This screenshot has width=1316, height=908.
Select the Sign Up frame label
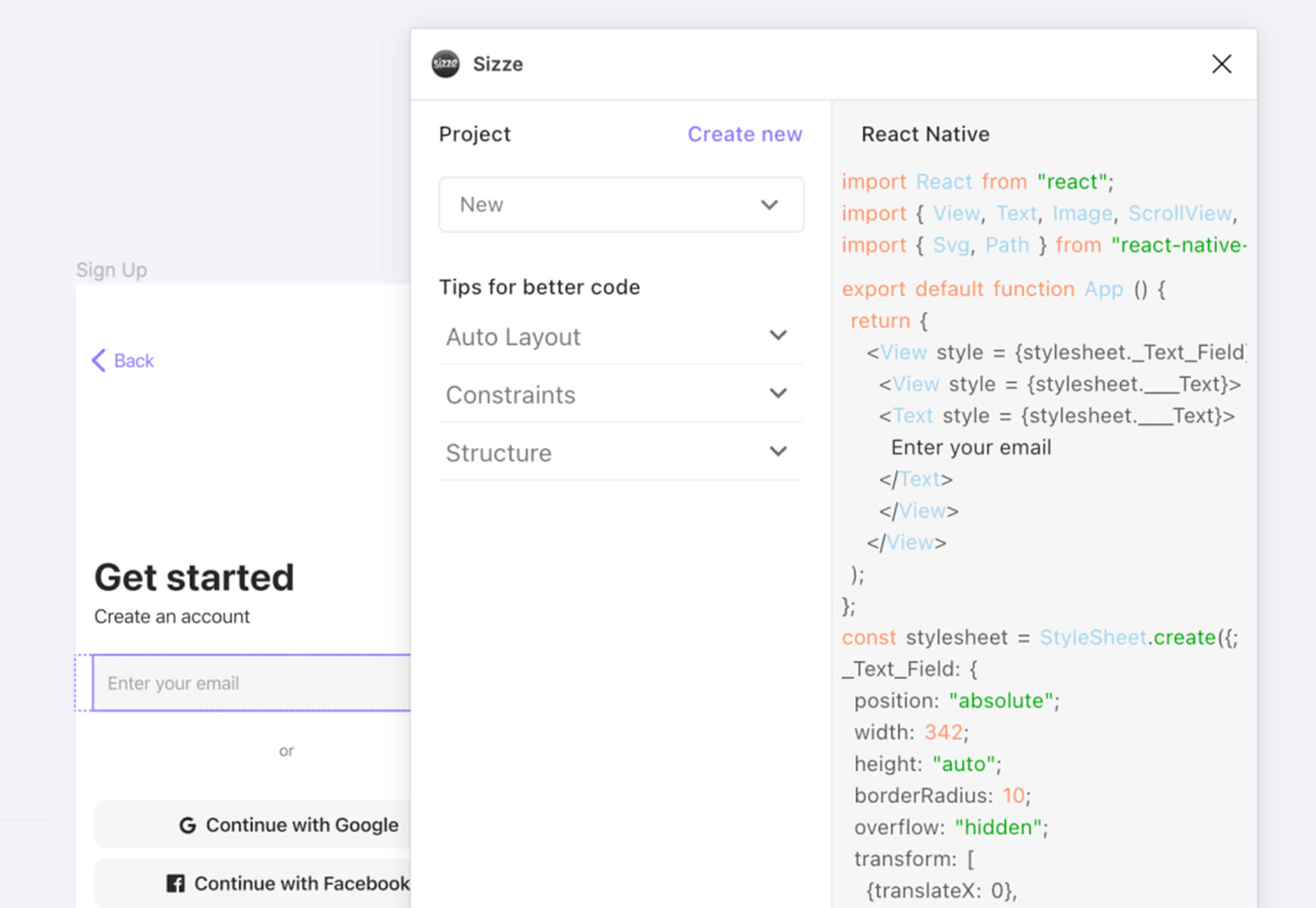click(x=111, y=270)
